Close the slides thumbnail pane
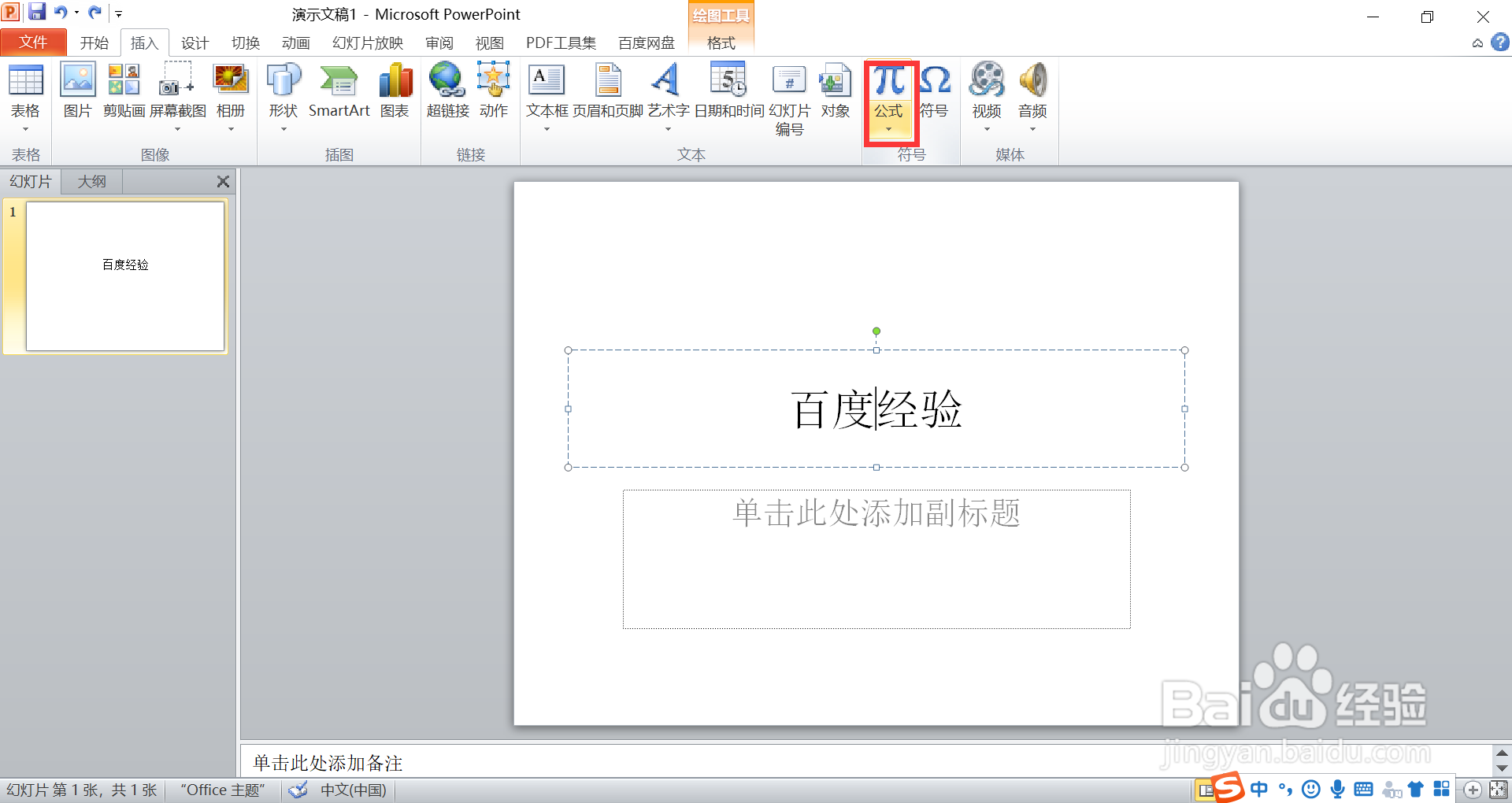1512x803 pixels. coord(223,182)
